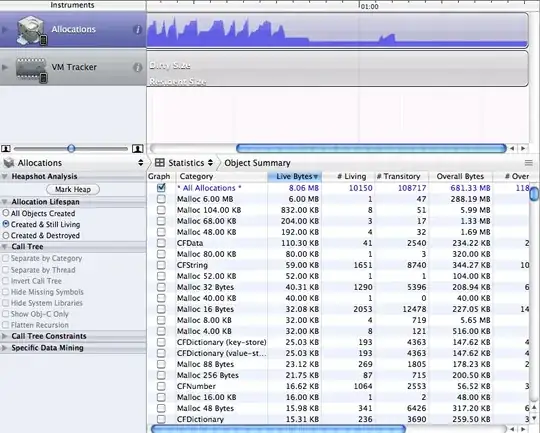
Task: Expand the Allocations track disclosure triangle
Action: [x=5, y=30]
